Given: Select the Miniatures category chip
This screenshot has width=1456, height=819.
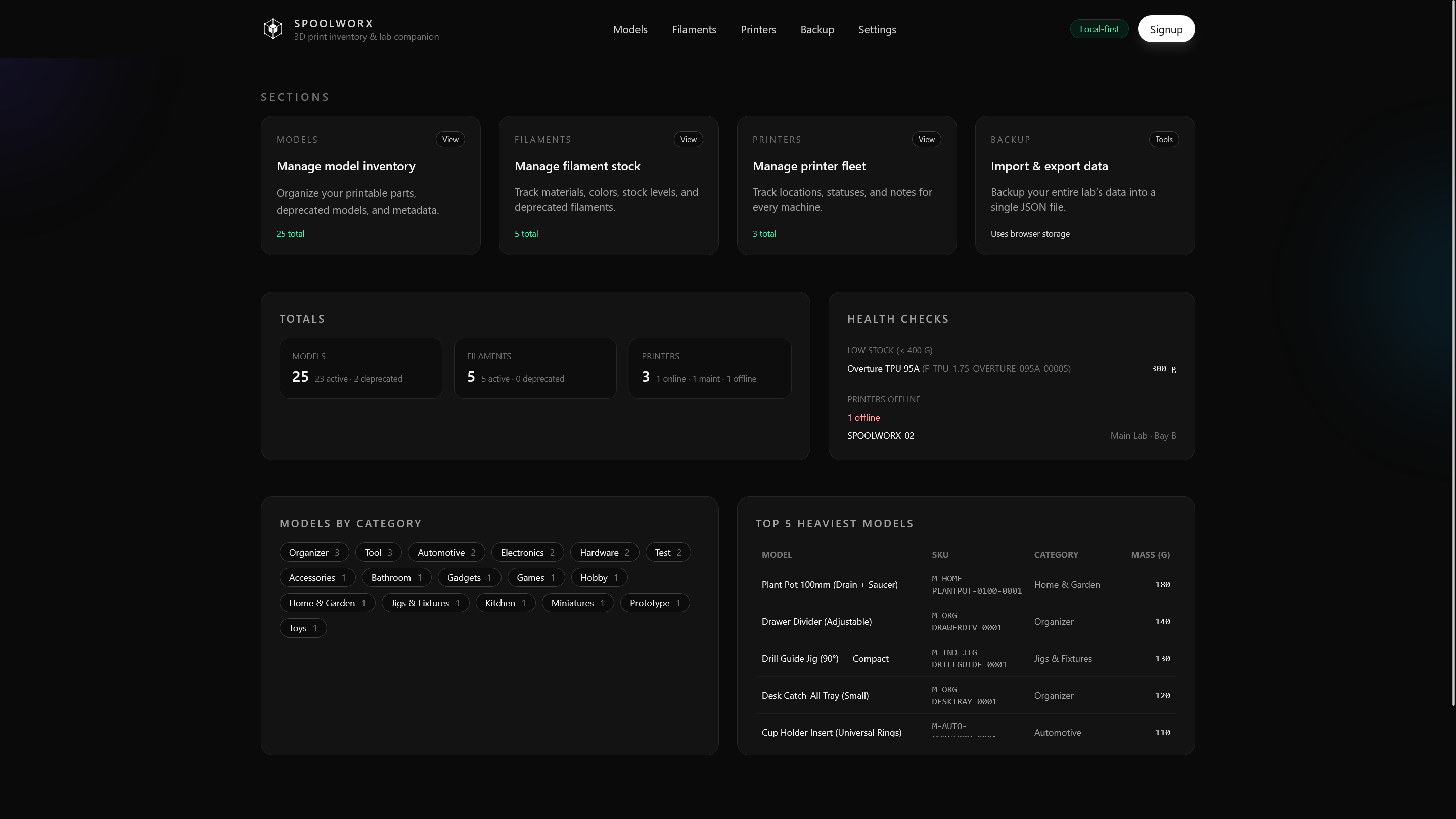Looking at the screenshot, I should coord(578,603).
